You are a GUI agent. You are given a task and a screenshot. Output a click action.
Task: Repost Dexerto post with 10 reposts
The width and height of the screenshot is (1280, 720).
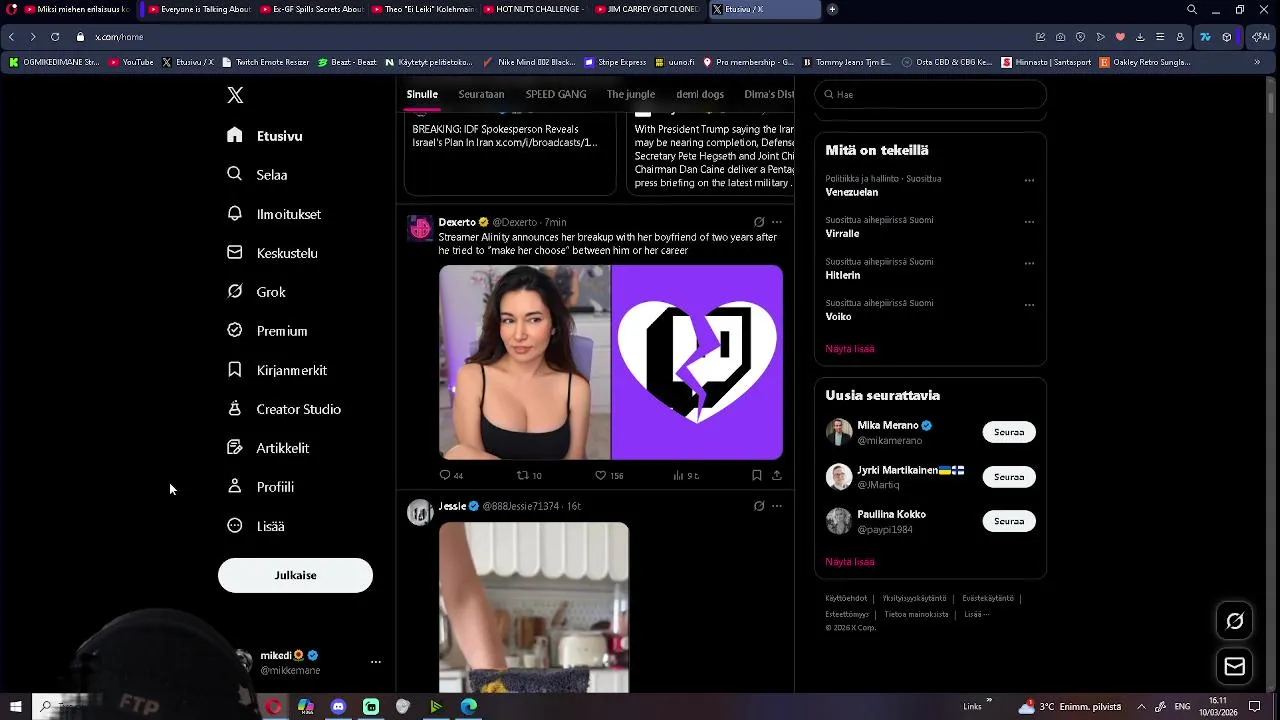click(529, 476)
